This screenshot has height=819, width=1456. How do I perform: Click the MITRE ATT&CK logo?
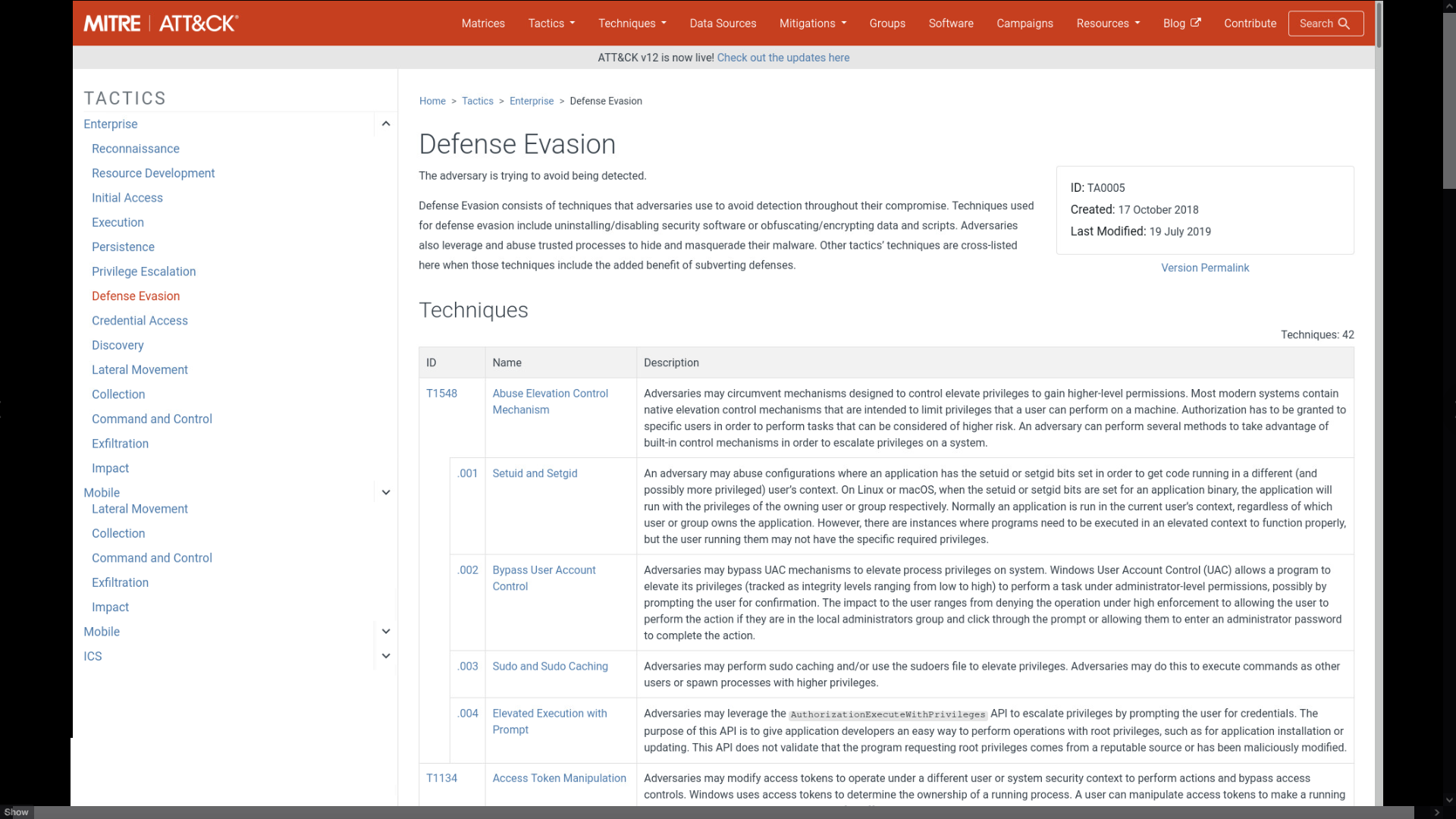coord(161,24)
